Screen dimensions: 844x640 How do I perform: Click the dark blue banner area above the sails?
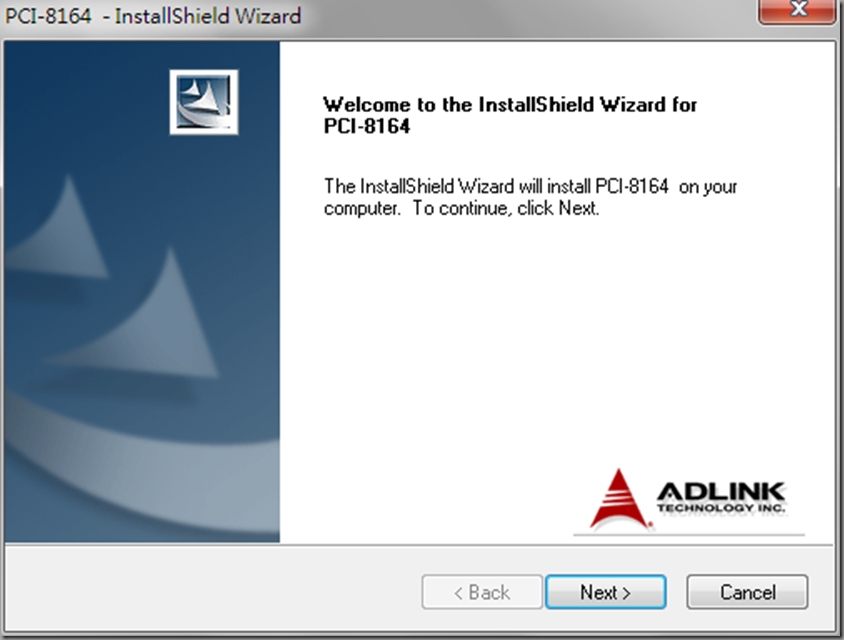90,100
